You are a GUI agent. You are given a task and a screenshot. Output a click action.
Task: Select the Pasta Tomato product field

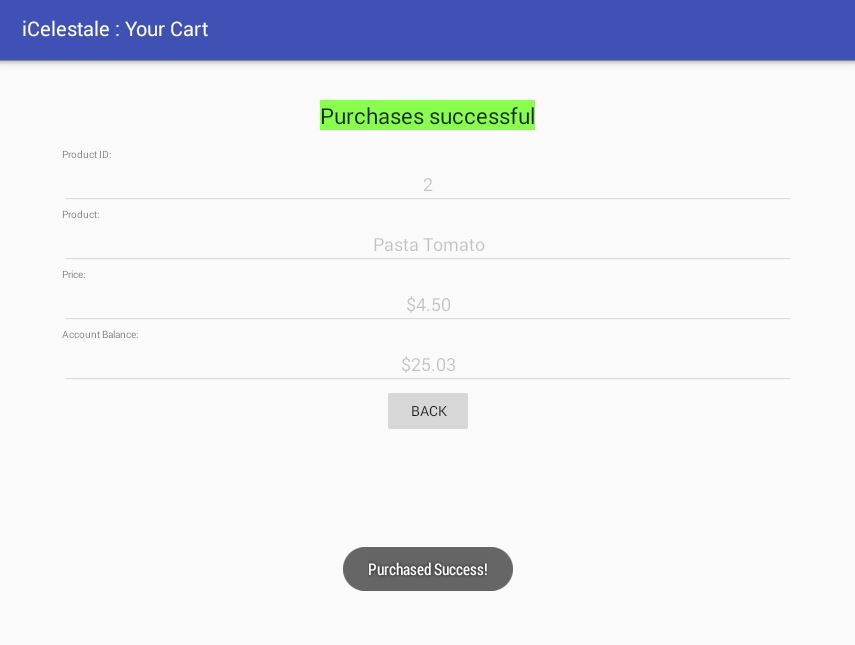point(428,245)
